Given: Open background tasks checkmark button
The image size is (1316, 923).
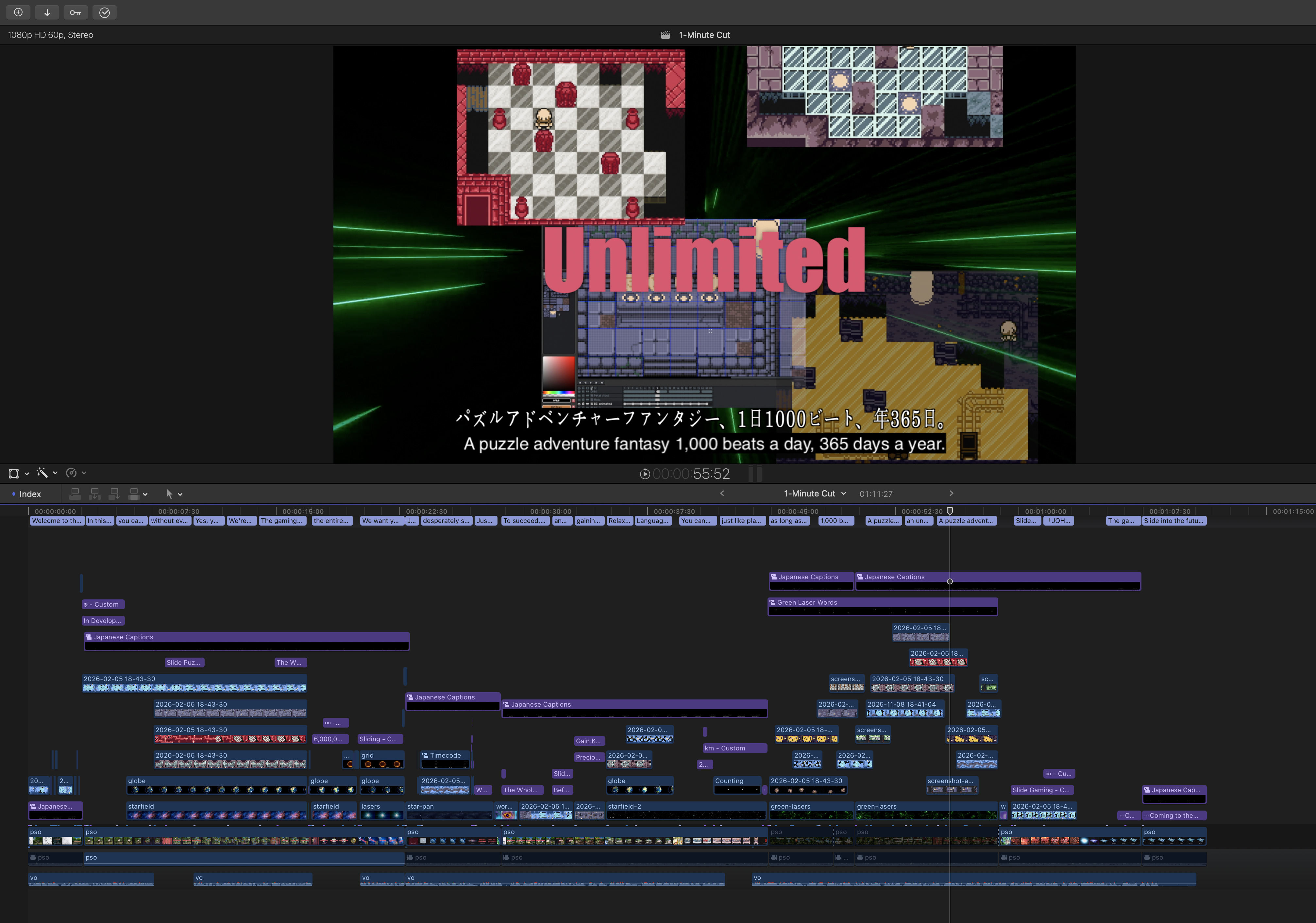Looking at the screenshot, I should tap(104, 12).
